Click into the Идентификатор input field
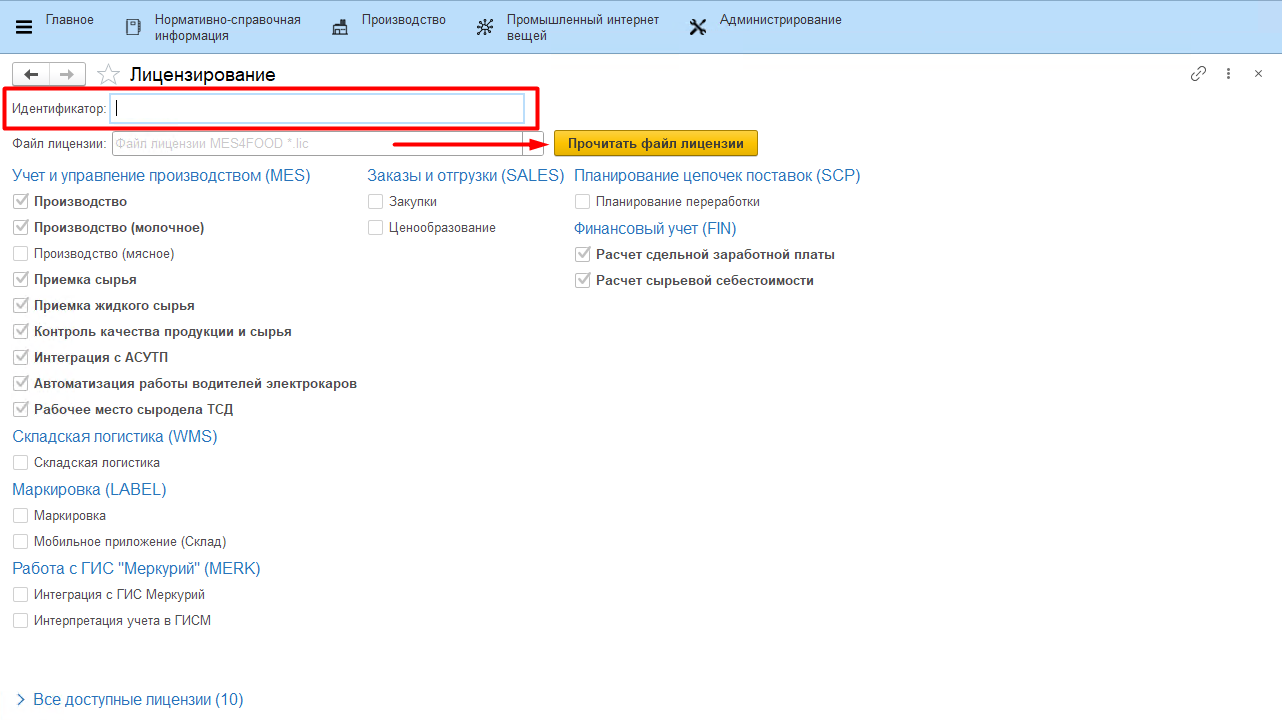The width and height of the screenshot is (1282, 720). [x=317, y=108]
